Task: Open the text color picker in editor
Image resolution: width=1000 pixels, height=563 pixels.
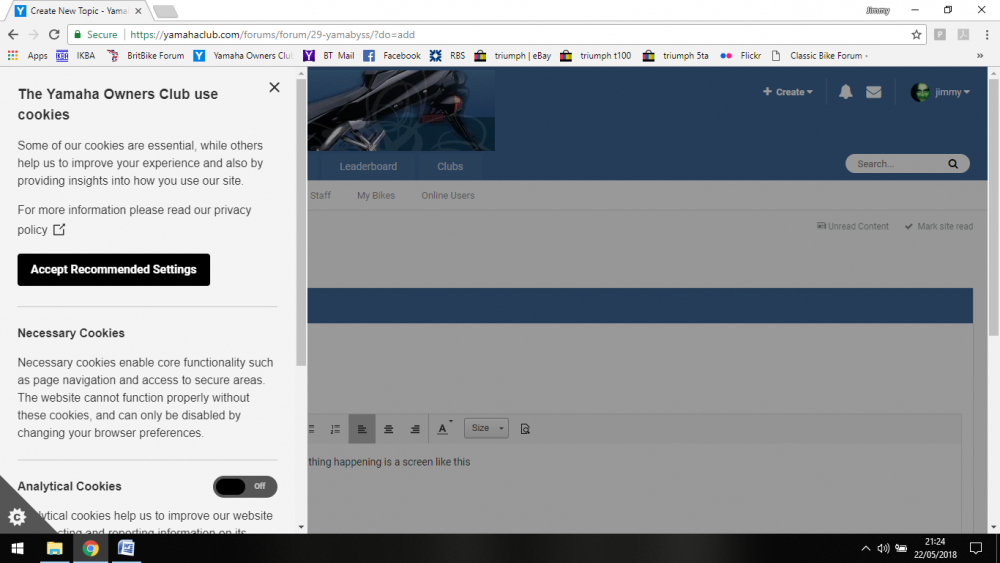Action: 444,429
